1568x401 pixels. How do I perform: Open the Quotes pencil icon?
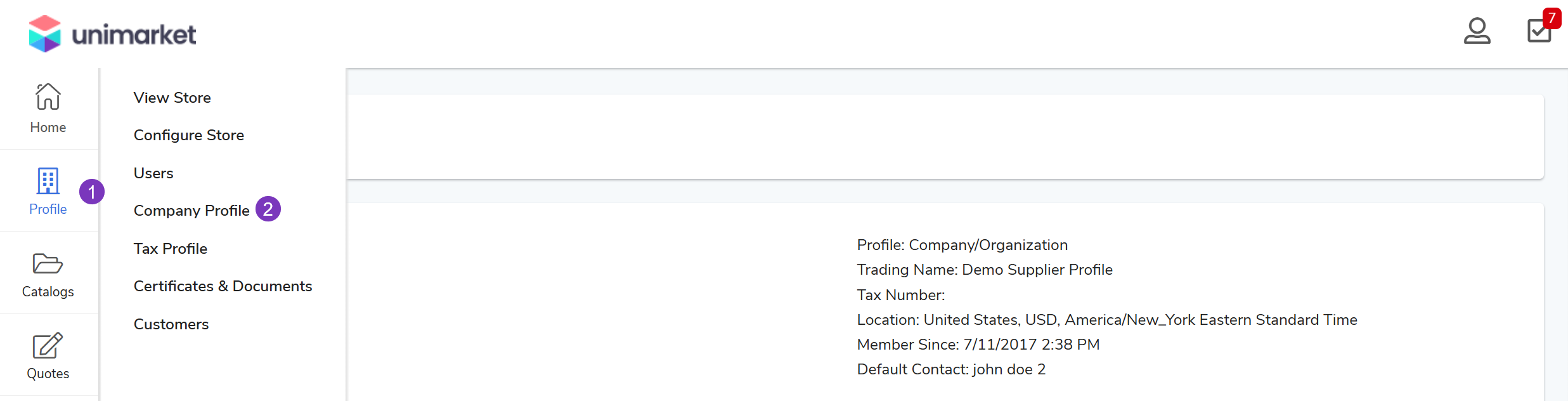(x=48, y=346)
